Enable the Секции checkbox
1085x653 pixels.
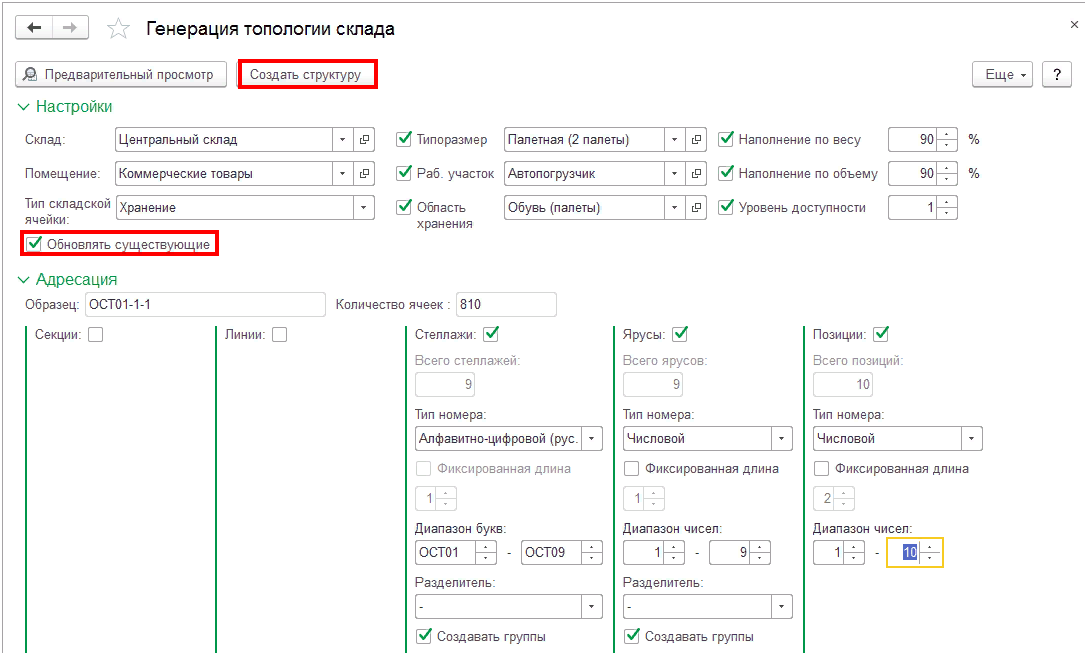tap(96, 335)
